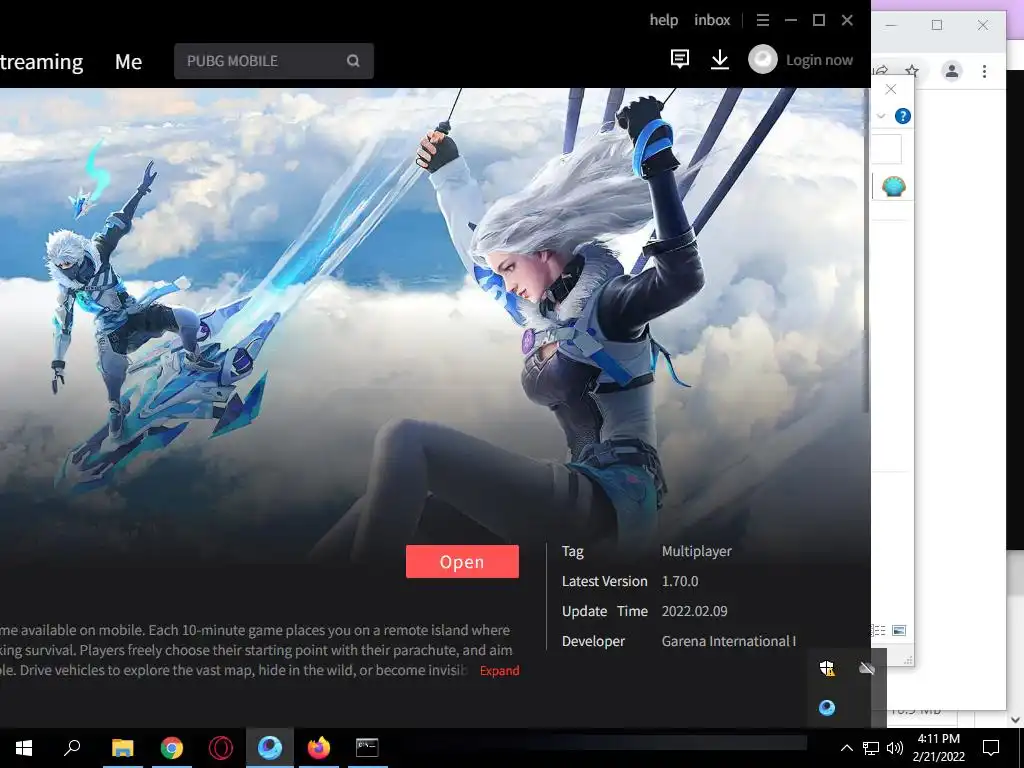Click the 1.70.0 latest version value
Screen dimensions: 1024x768
pos(680,581)
